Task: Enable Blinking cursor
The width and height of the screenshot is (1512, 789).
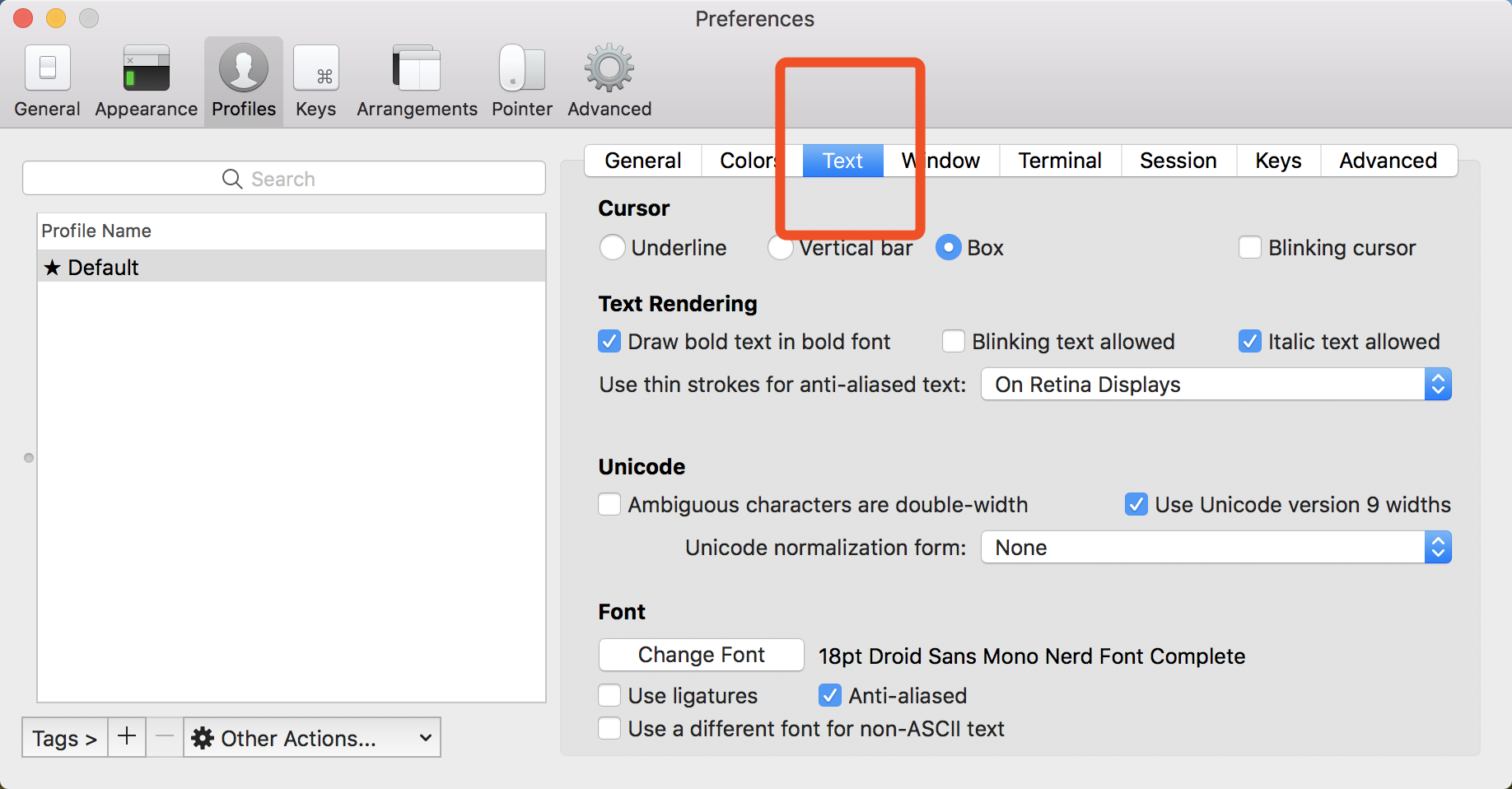Action: click(1250, 247)
